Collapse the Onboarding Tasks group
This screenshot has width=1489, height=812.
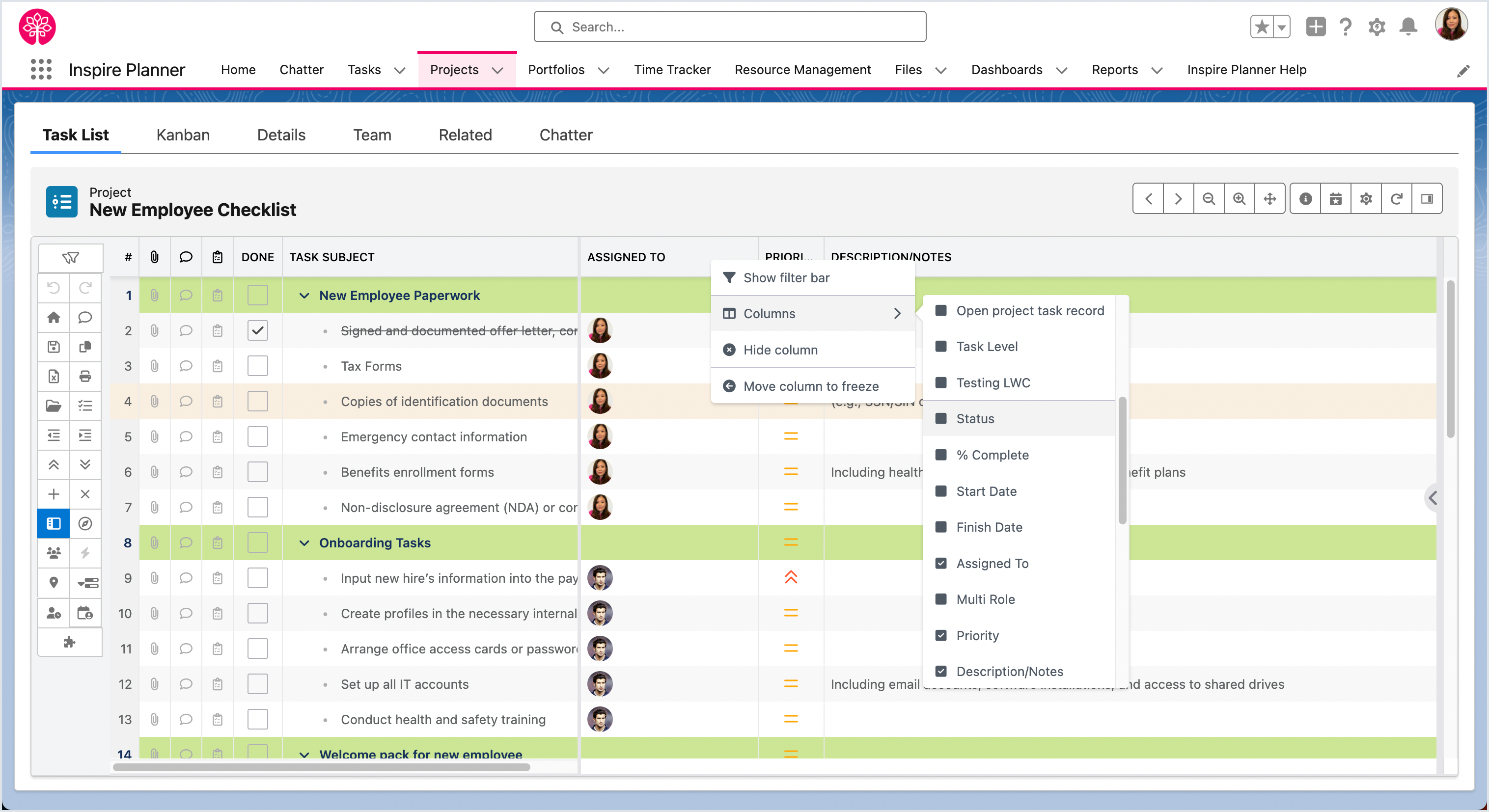304,542
